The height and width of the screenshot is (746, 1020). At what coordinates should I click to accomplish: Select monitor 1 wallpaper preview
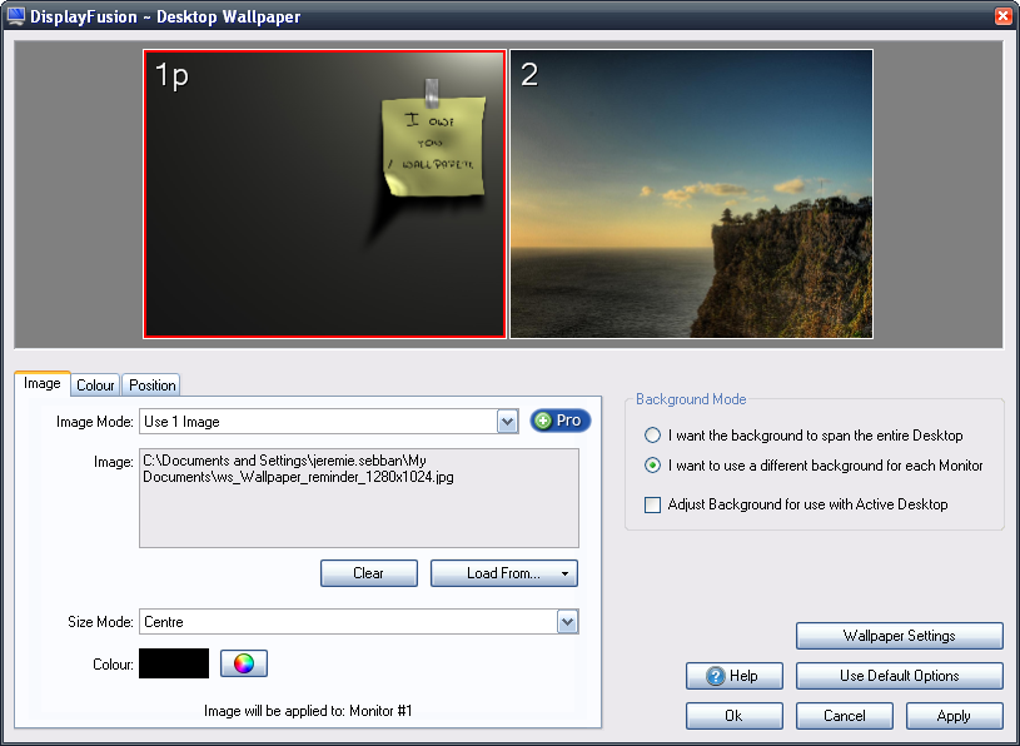point(325,194)
